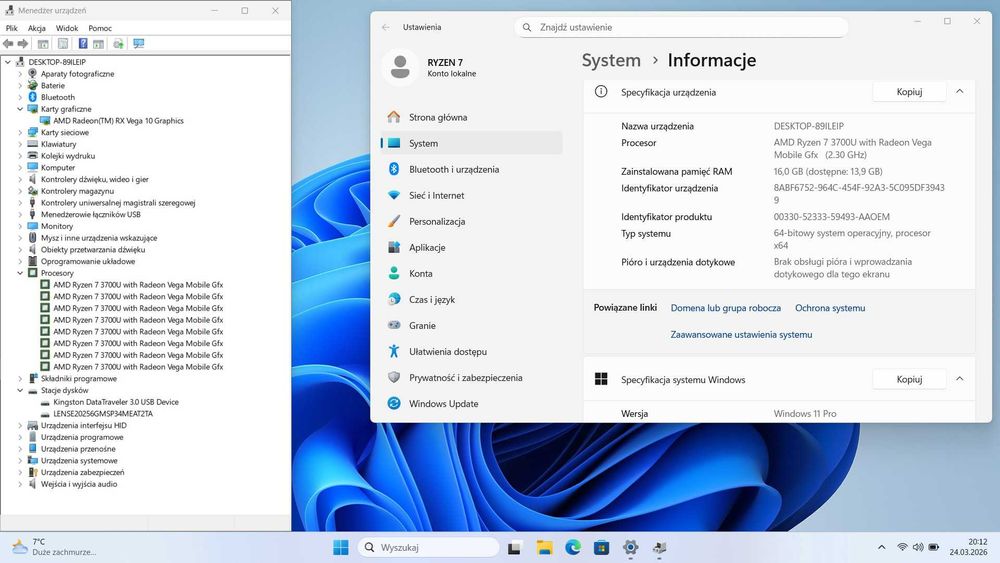Screen dimensions: 1000x563
Task: Click Kopiuj next to Specyfikacja urządzenia
Action: click(909, 92)
